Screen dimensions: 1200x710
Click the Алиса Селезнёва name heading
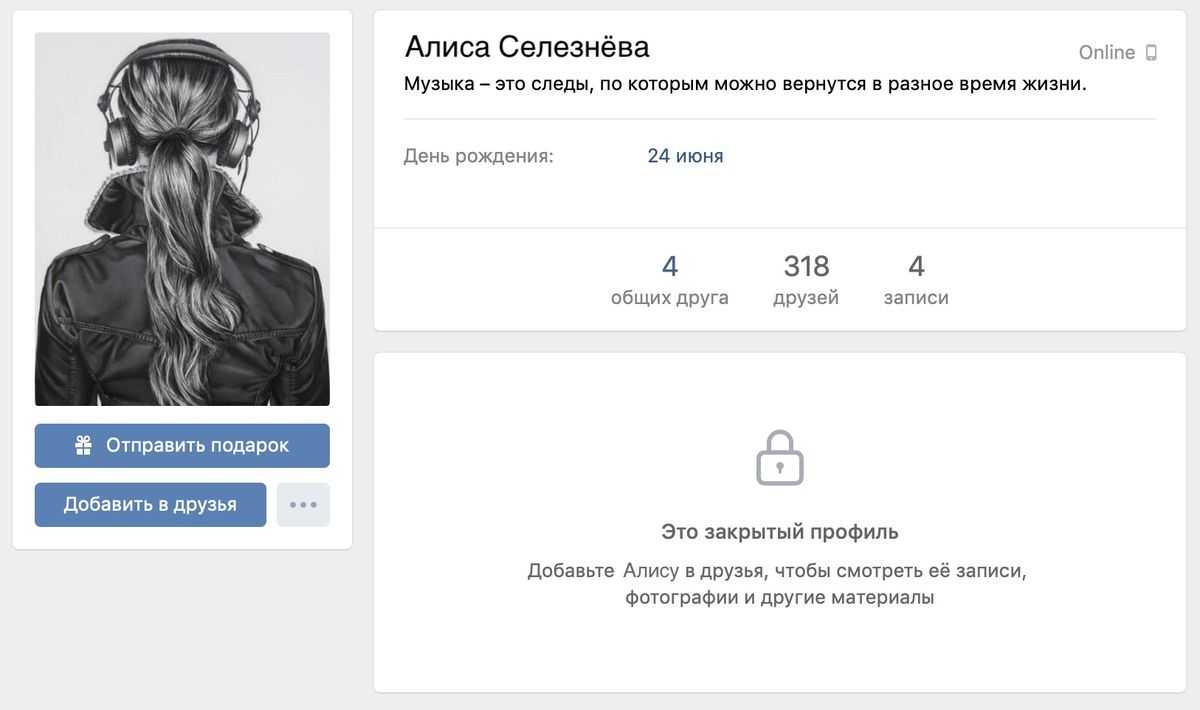click(x=527, y=47)
